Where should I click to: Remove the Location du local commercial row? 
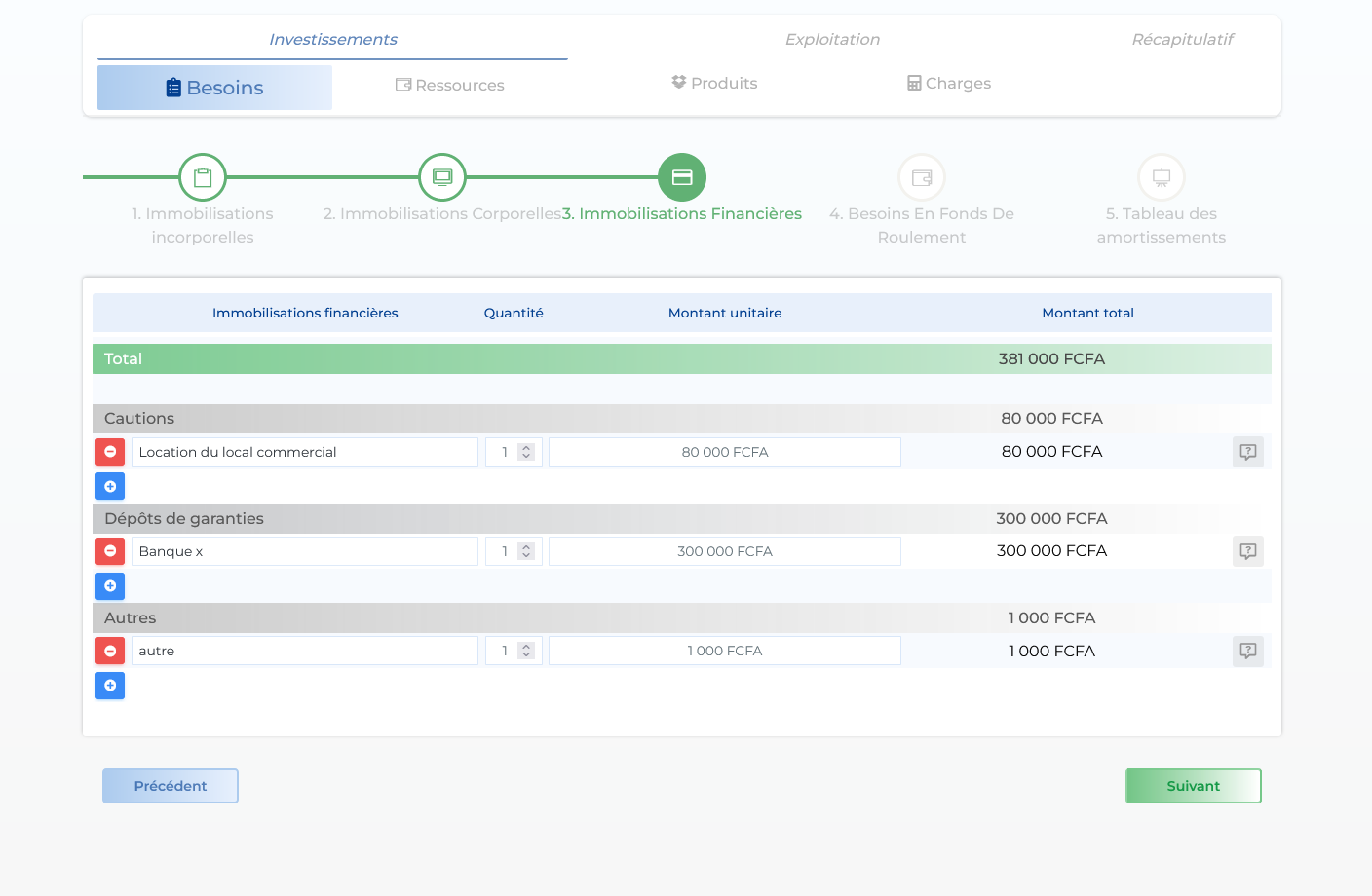[x=110, y=452]
